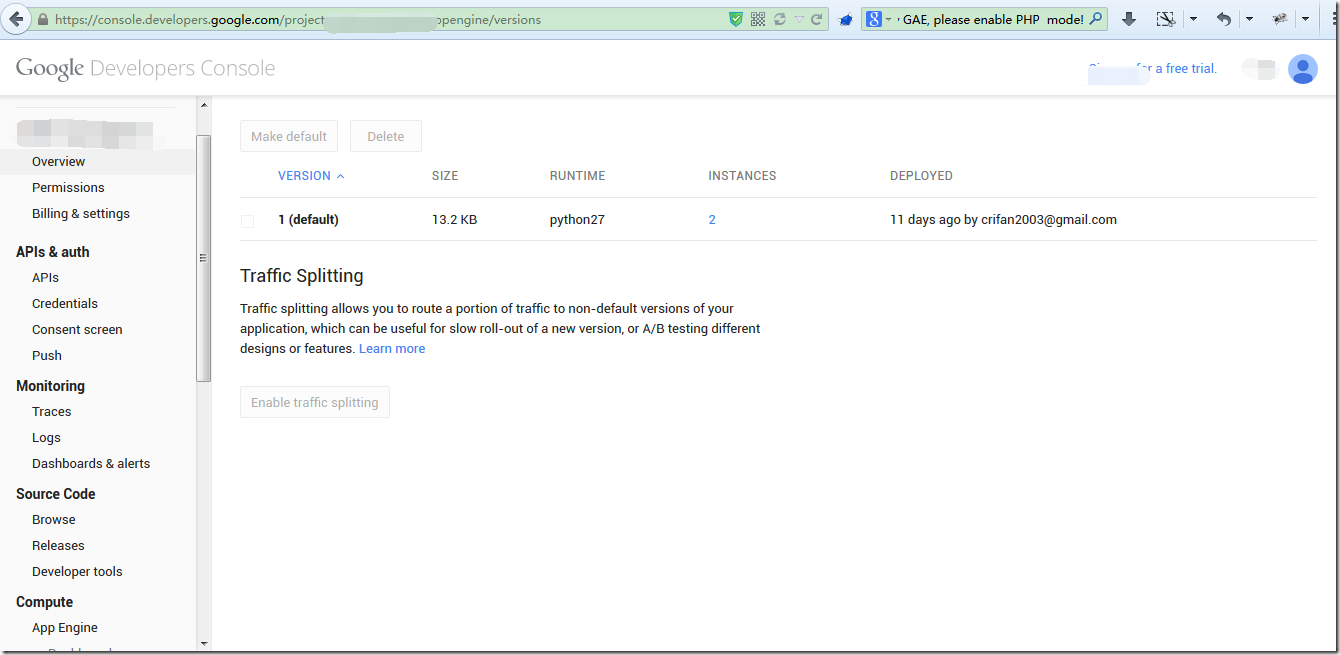
Task: Click Enable traffic splitting button
Action: click(315, 402)
